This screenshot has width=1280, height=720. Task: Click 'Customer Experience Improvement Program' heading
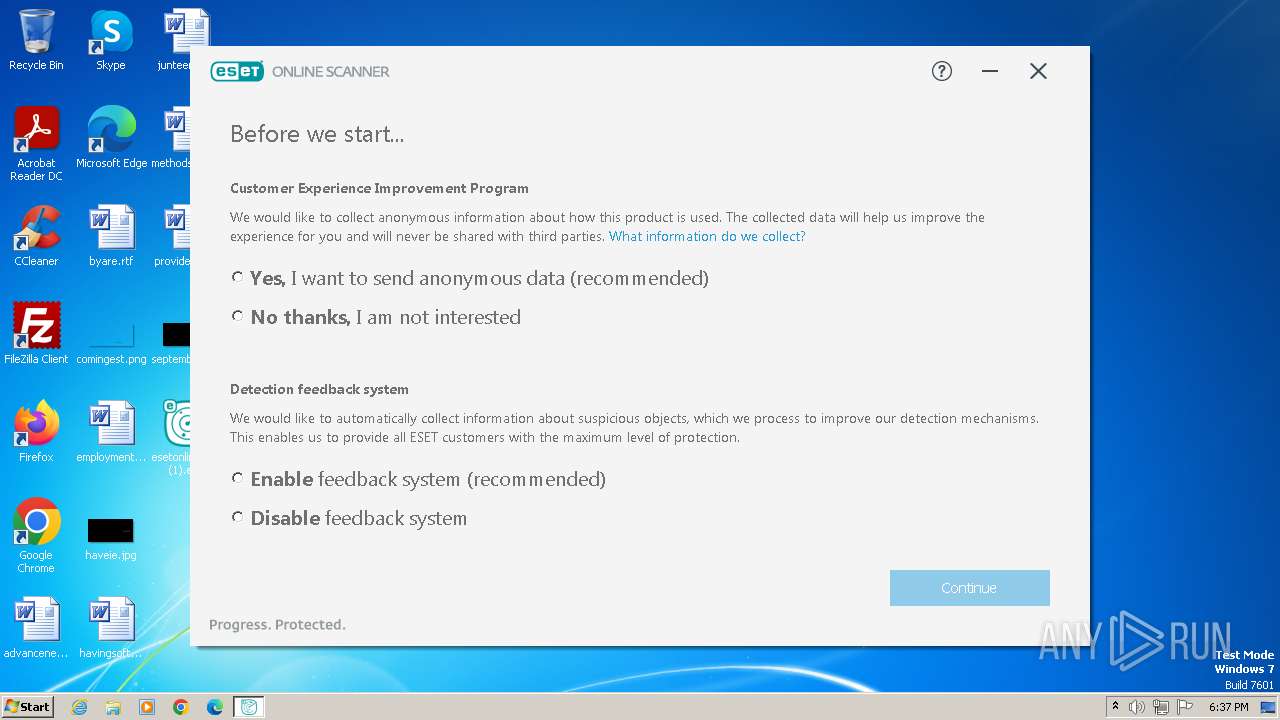379,188
